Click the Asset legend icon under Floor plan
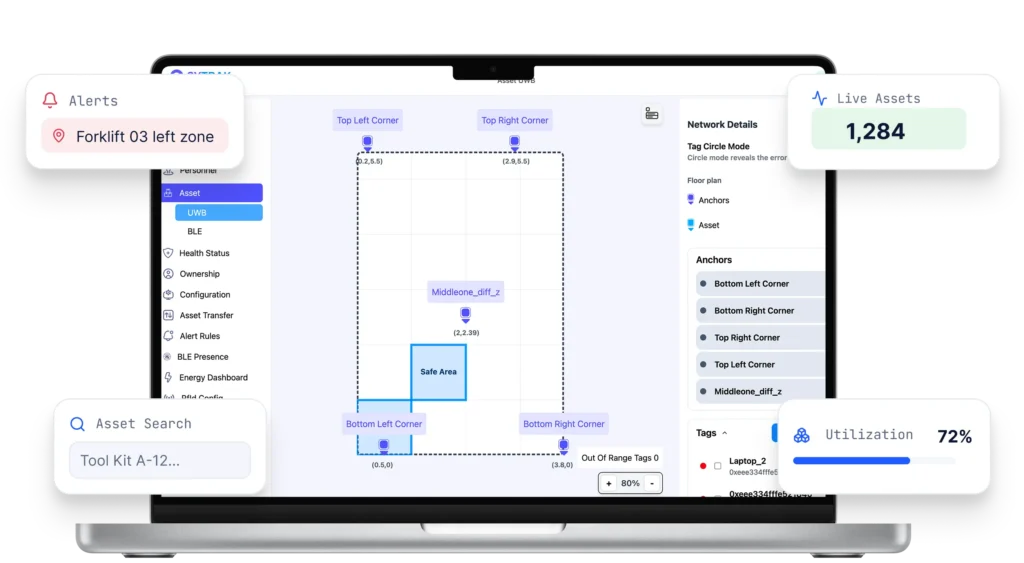Viewport: 1024px width, 563px height. pyautogui.click(x=690, y=225)
